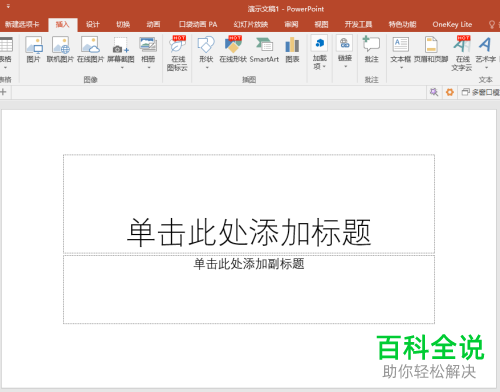Open the OneKey Lite tab
This screenshot has width=500, height=392.
tap(452, 24)
